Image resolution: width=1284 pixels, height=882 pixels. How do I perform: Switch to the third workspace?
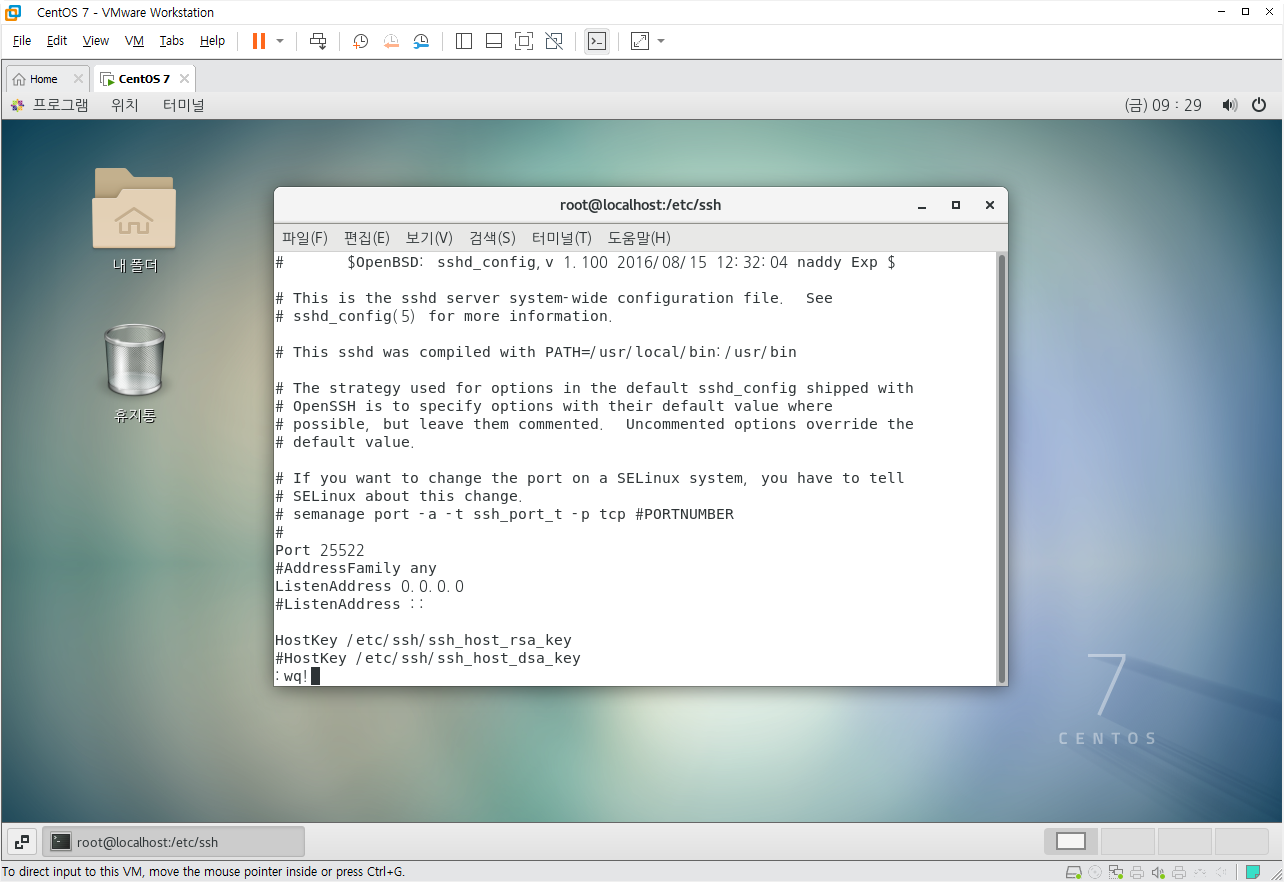[1185, 842]
